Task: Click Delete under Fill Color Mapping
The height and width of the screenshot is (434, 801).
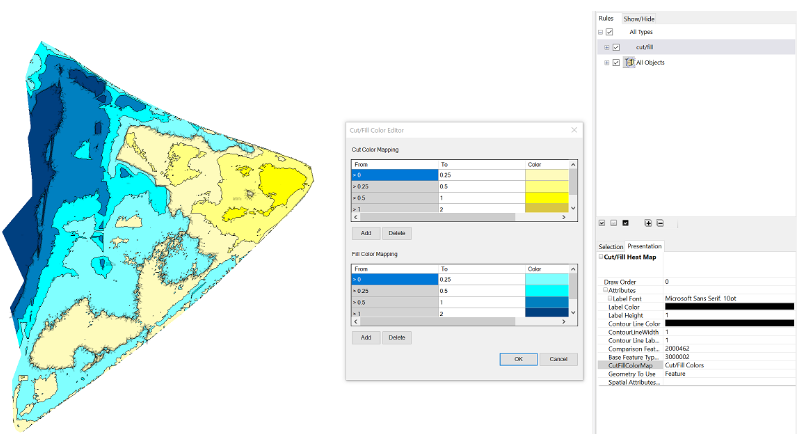Action: pos(397,337)
